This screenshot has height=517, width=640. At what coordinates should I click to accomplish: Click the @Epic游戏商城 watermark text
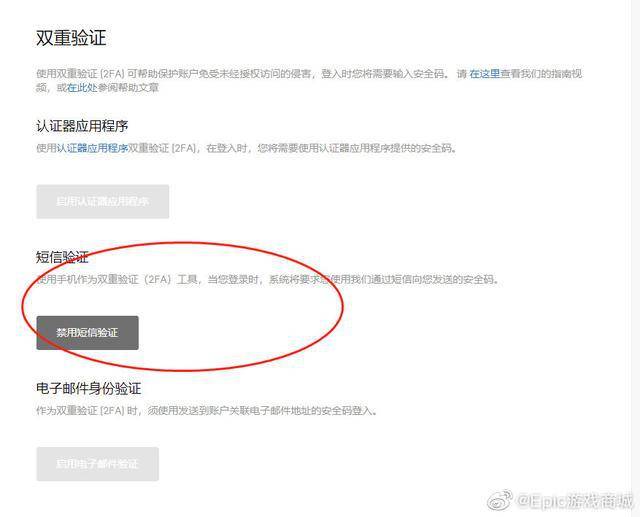(576, 501)
